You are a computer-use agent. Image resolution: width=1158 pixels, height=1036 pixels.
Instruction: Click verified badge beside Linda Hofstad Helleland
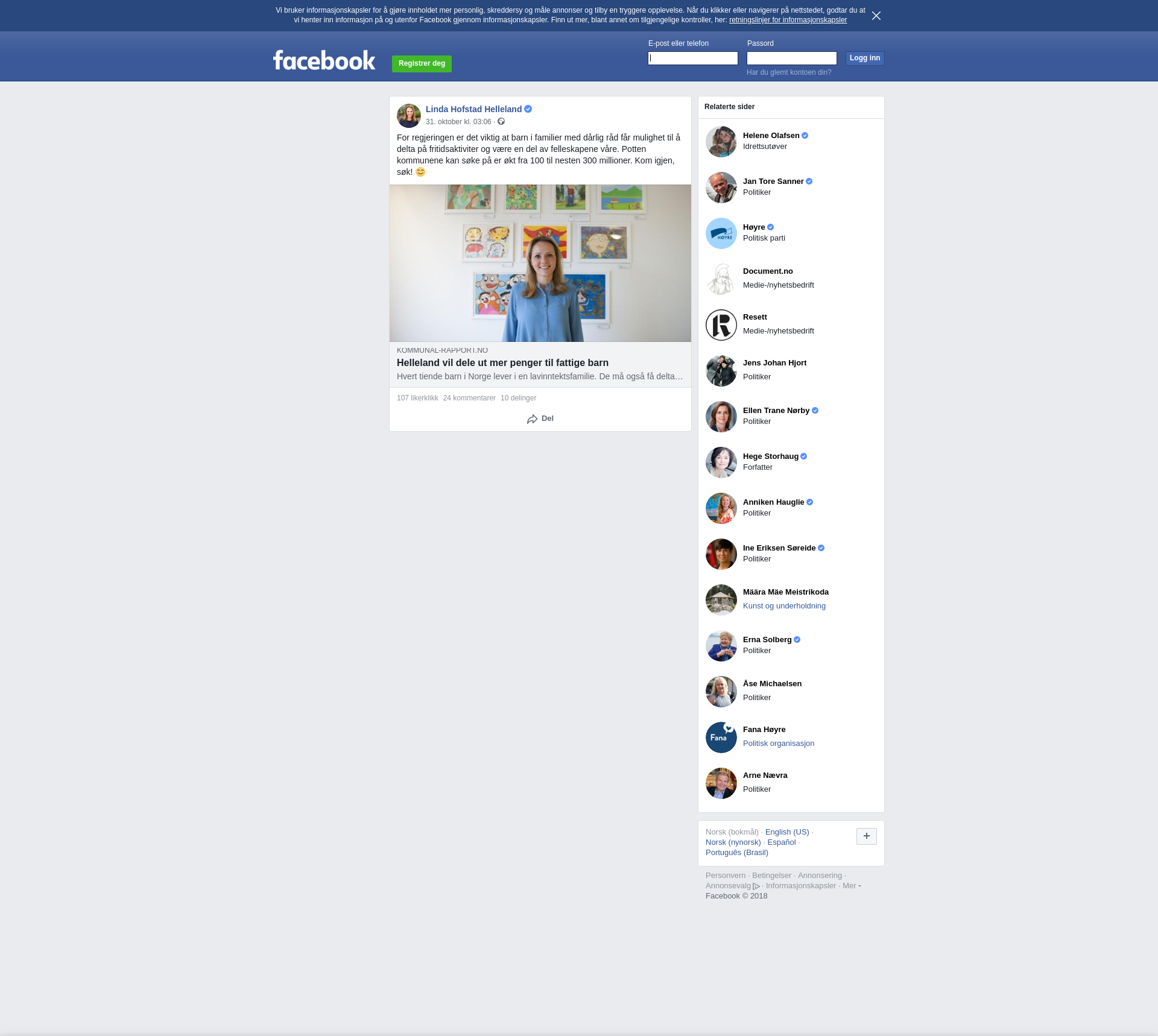[x=528, y=109]
